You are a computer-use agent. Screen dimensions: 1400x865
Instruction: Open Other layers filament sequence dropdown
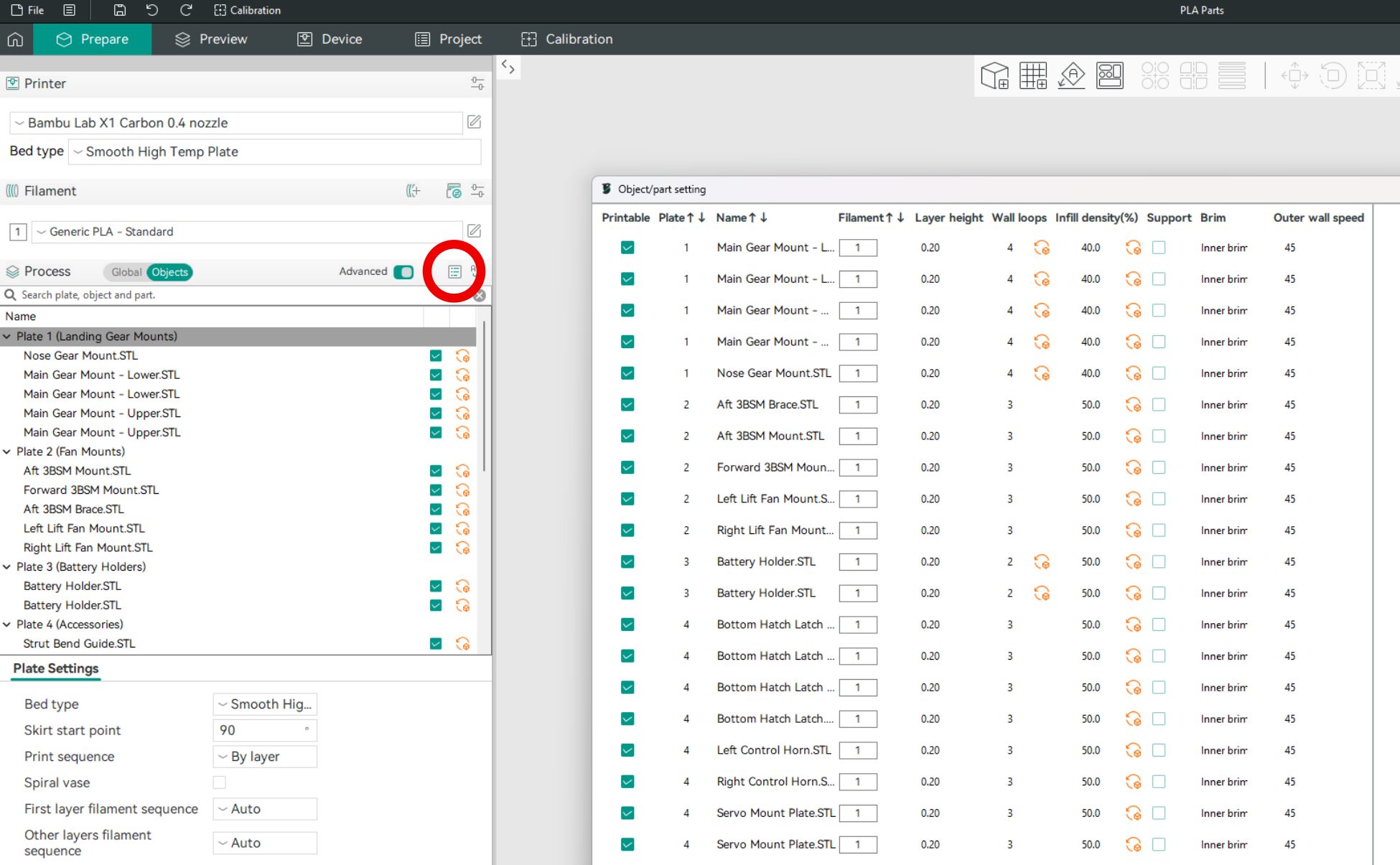tap(265, 843)
